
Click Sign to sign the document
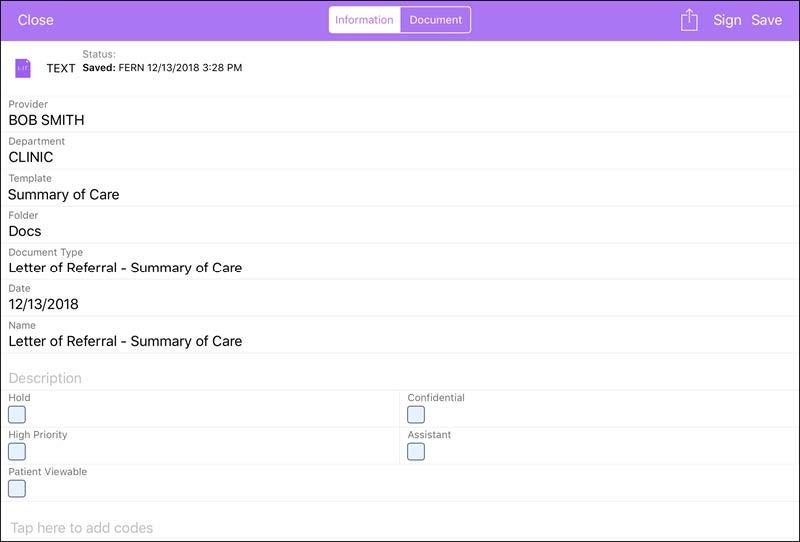tap(727, 20)
